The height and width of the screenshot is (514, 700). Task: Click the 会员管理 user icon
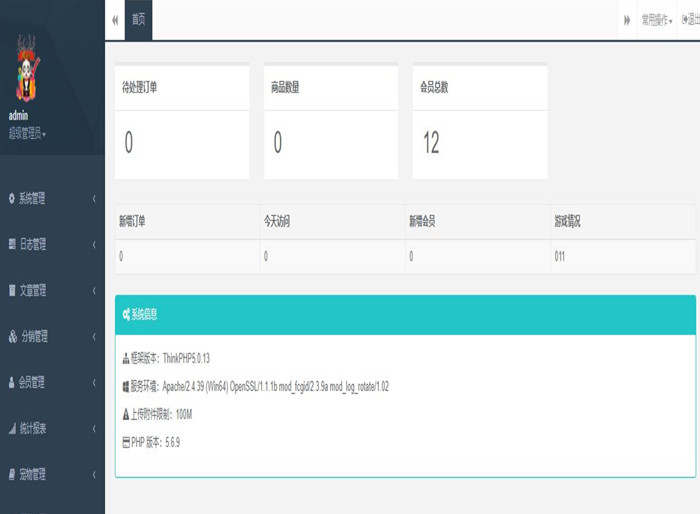12,383
